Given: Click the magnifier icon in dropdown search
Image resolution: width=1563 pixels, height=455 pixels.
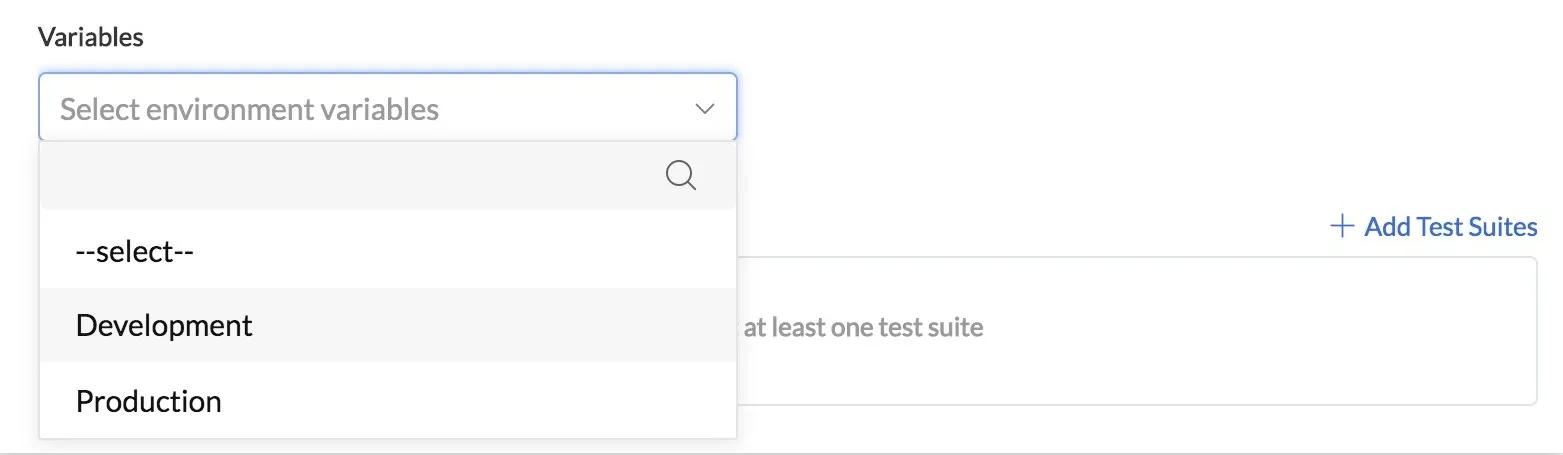Looking at the screenshot, I should coord(681,176).
